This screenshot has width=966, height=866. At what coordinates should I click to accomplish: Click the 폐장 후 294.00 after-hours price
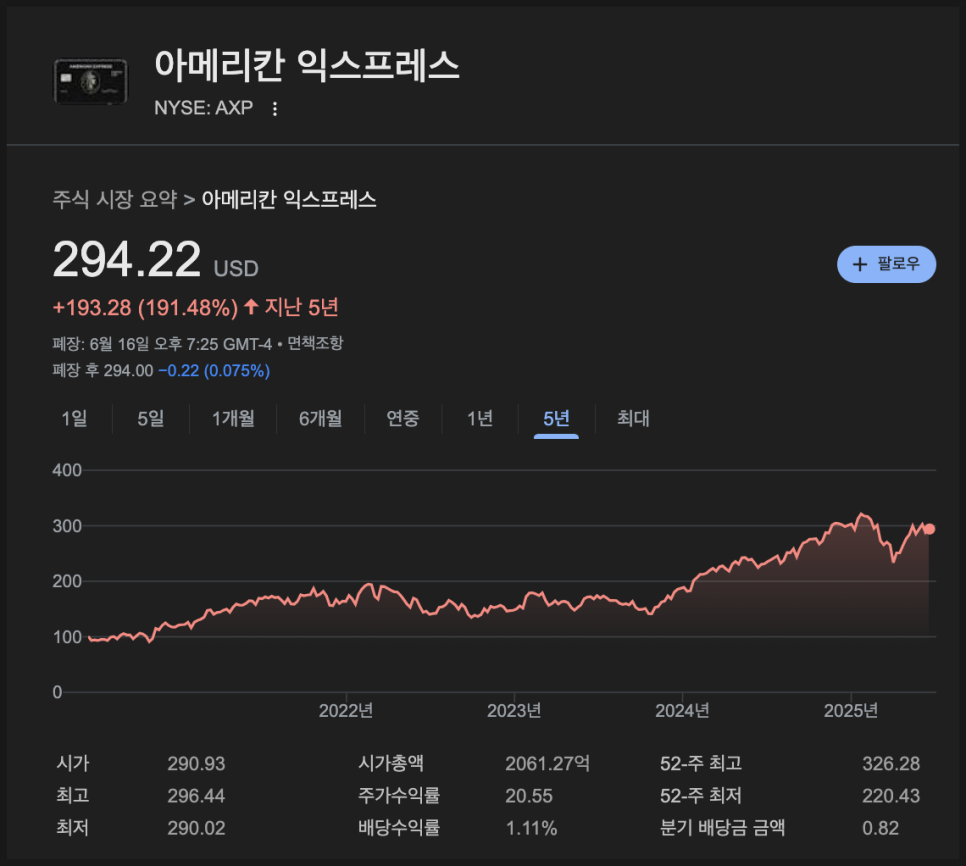click(x=103, y=371)
